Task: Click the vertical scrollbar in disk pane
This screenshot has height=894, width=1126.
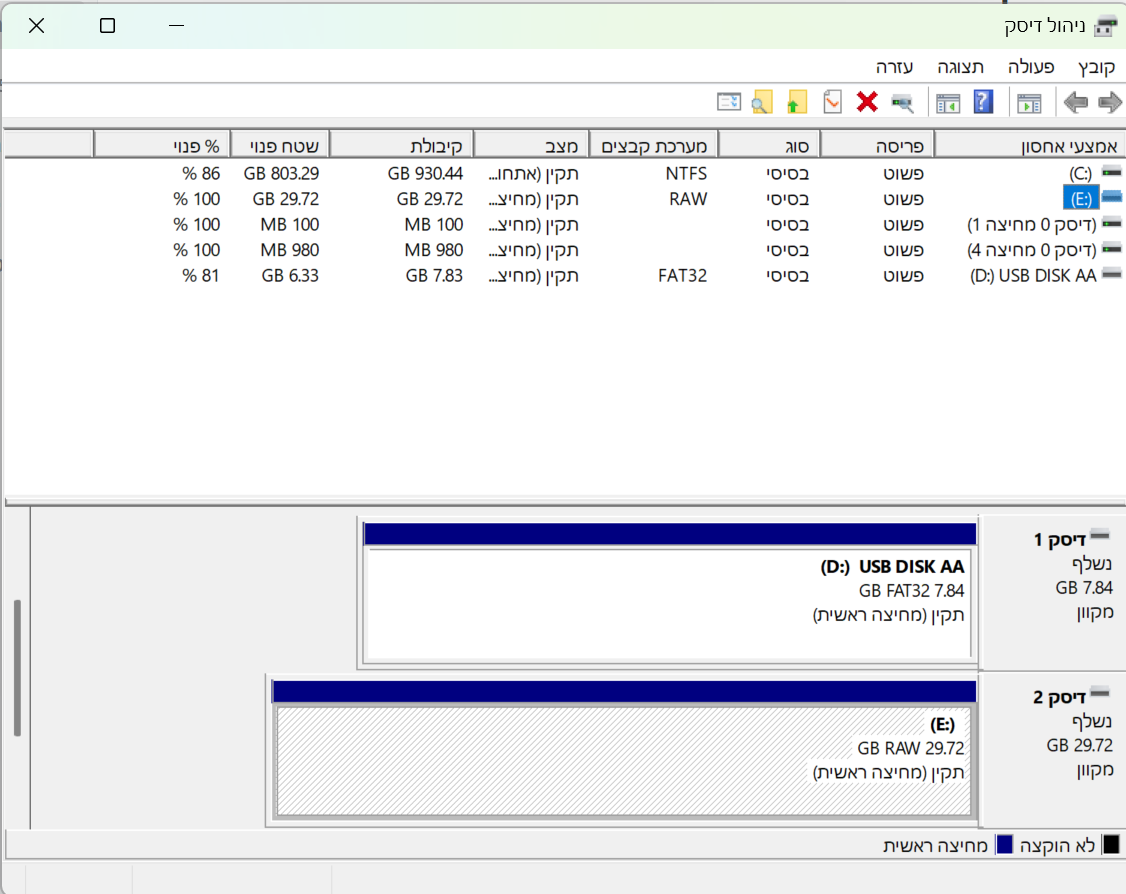Action: (x=17, y=667)
